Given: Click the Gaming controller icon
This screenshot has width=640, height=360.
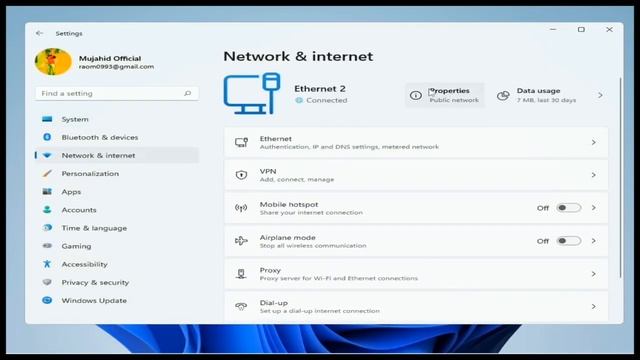Looking at the screenshot, I should [x=47, y=246].
